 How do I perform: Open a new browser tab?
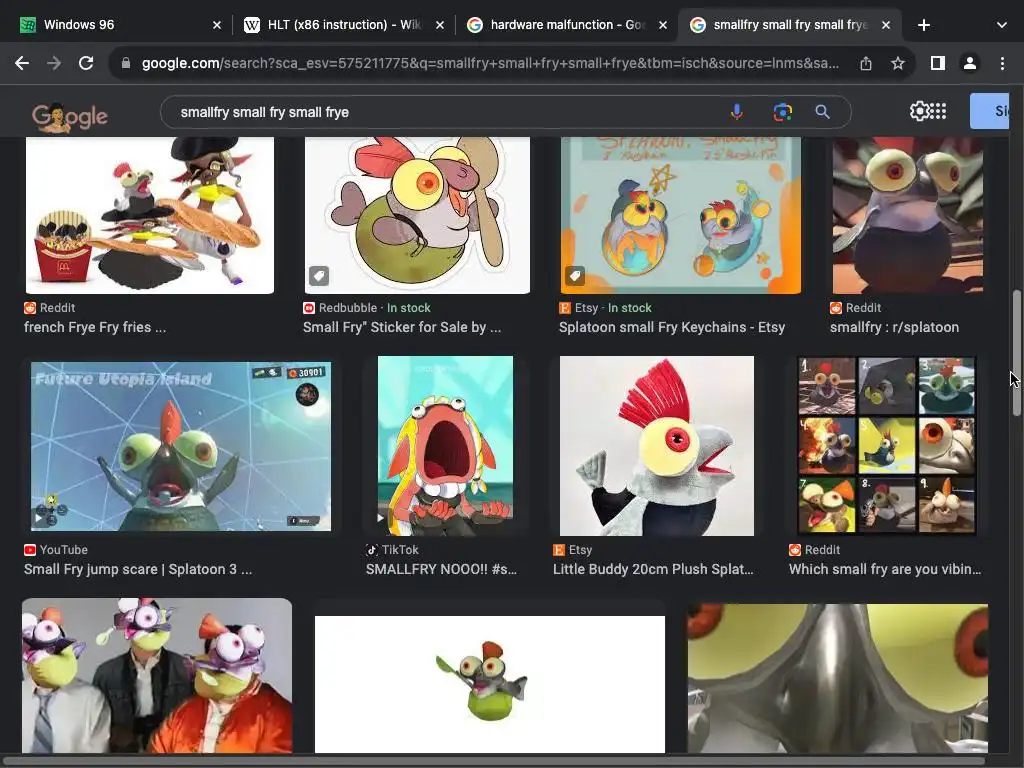pos(923,25)
